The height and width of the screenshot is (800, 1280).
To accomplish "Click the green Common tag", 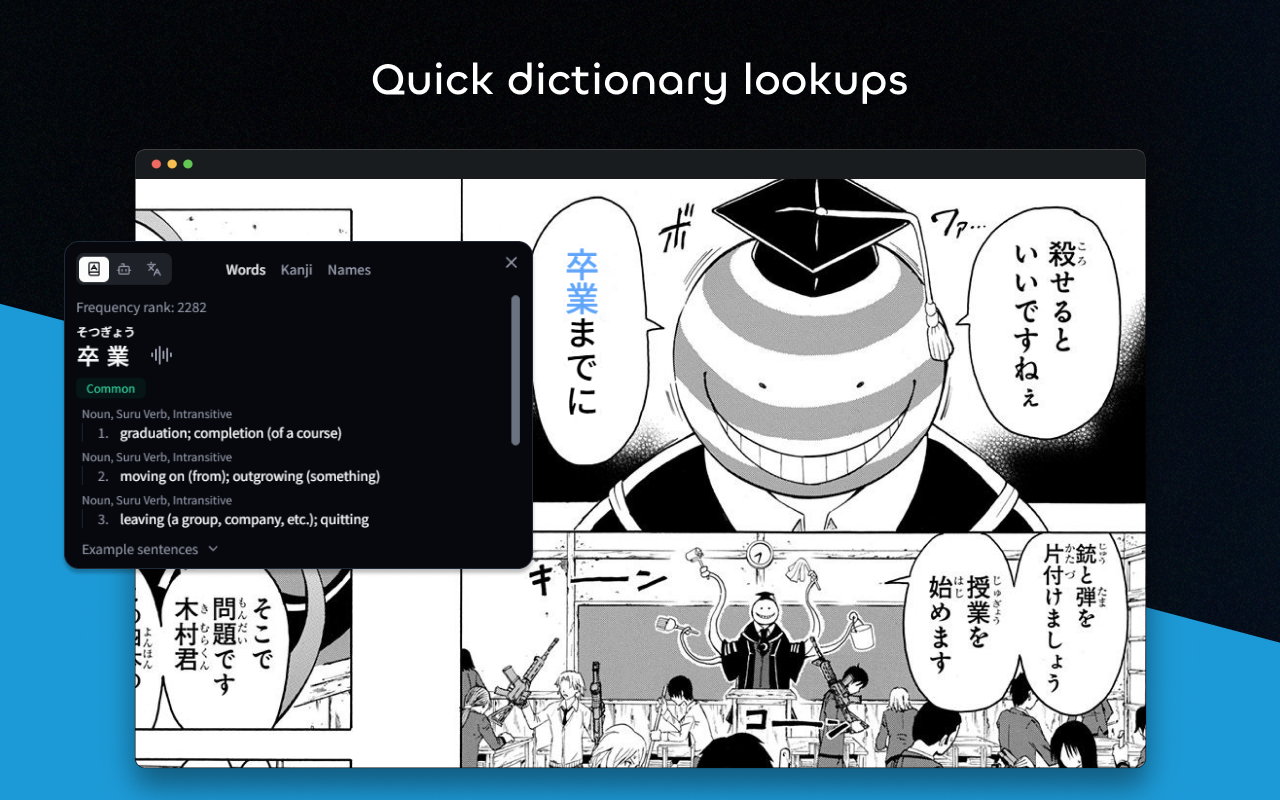I will (x=110, y=389).
